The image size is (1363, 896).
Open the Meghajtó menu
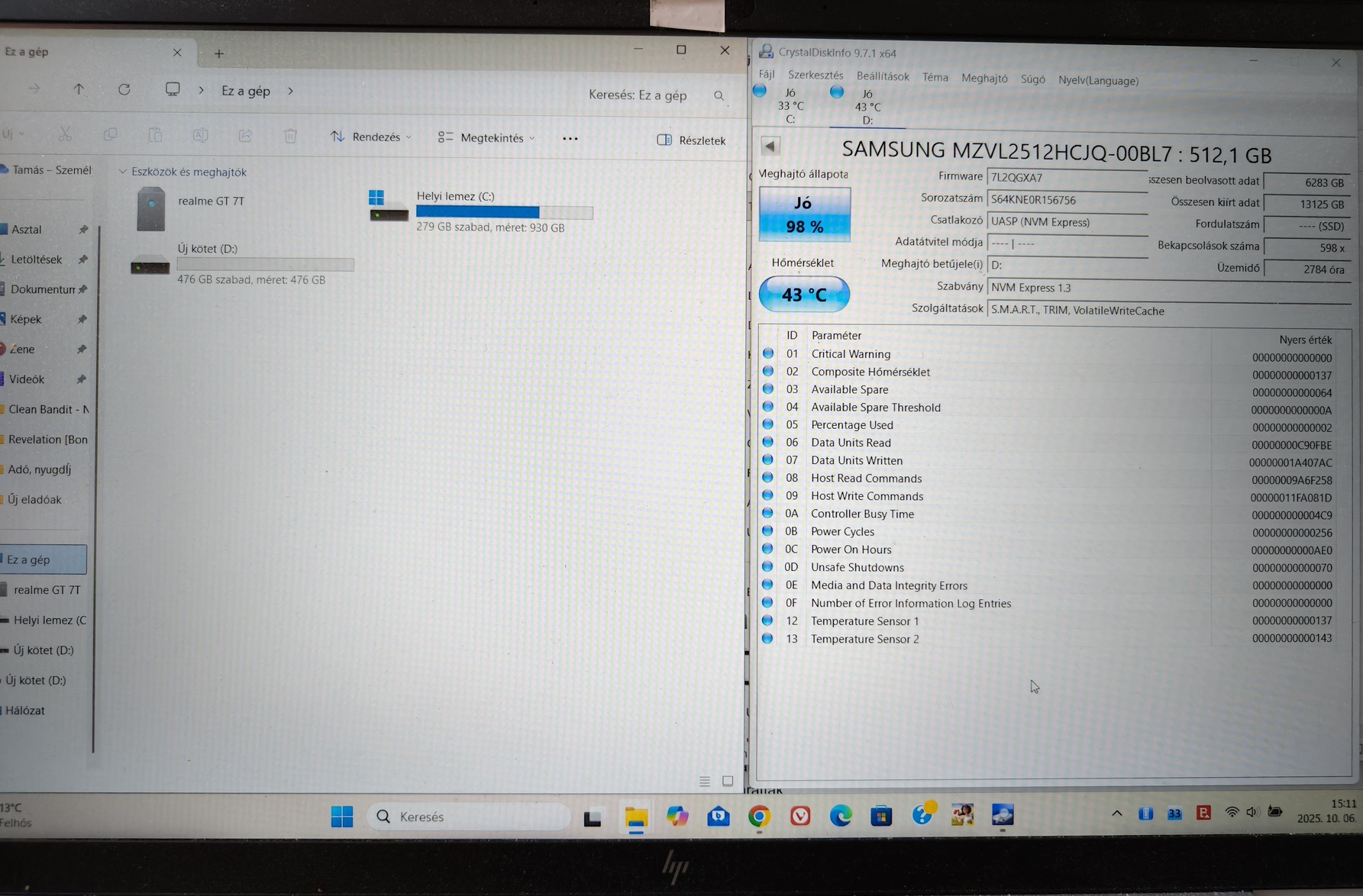point(984,78)
